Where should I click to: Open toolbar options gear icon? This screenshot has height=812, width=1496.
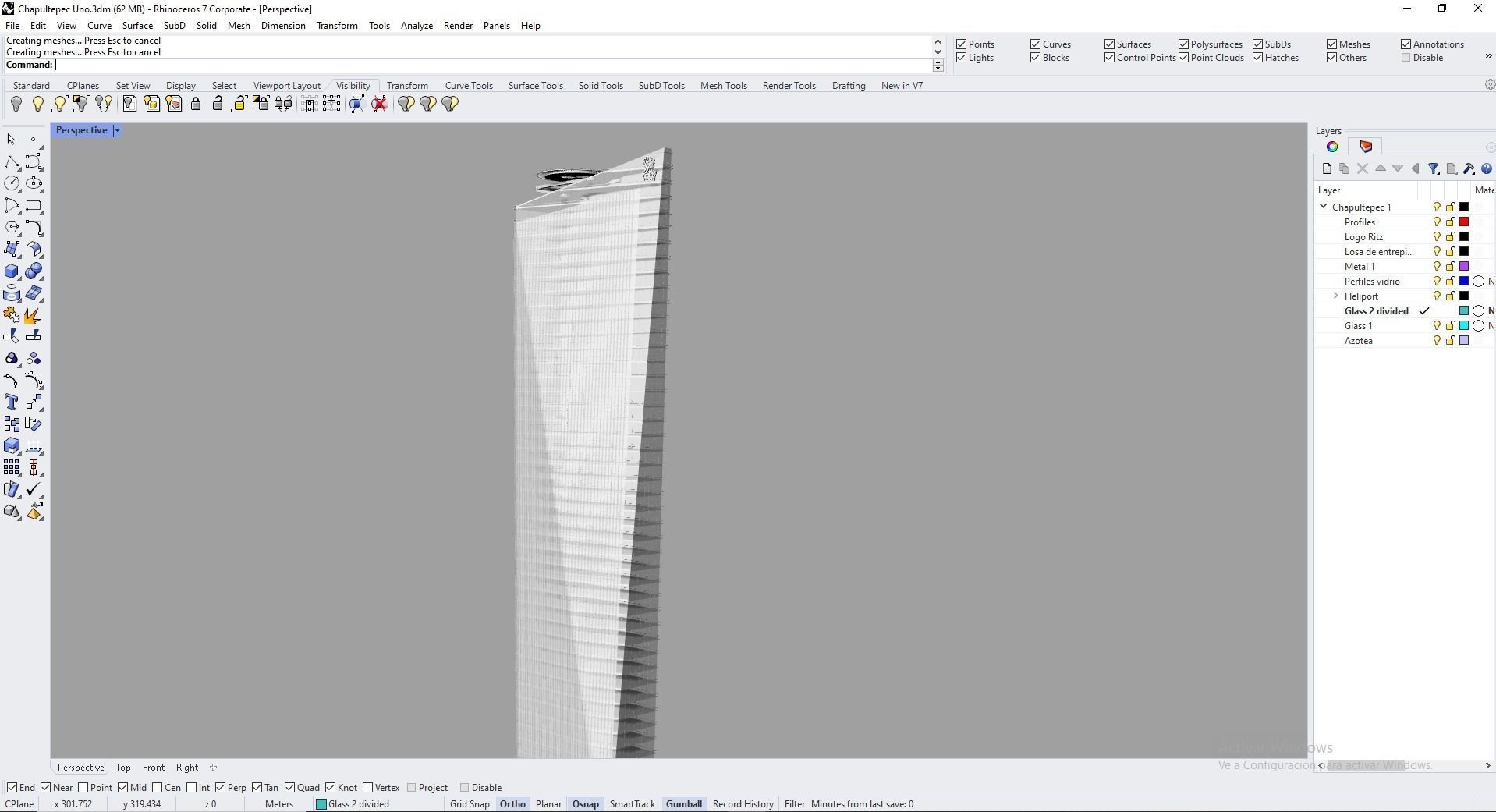click(x=1490, y=84)
